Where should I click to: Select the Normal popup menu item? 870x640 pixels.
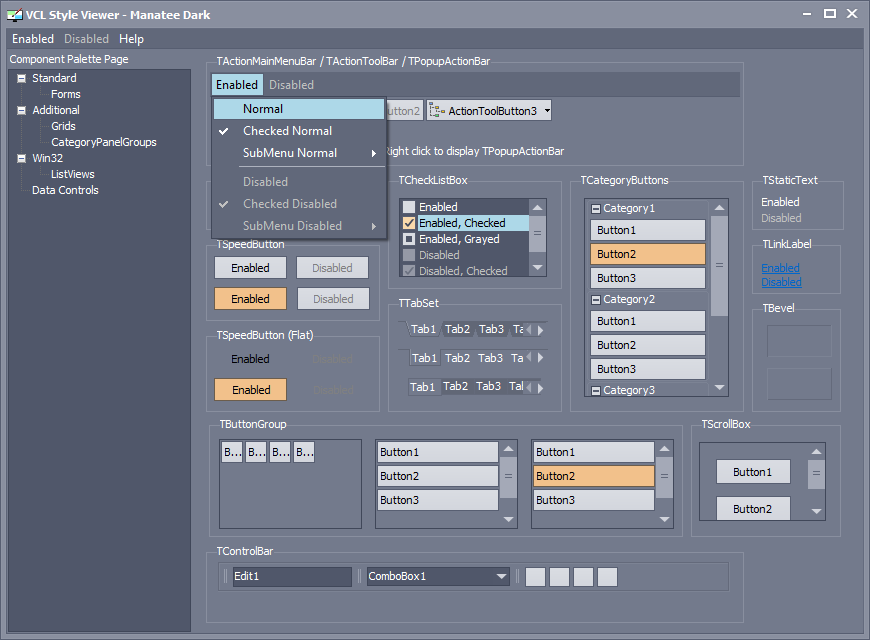point(299,109)
